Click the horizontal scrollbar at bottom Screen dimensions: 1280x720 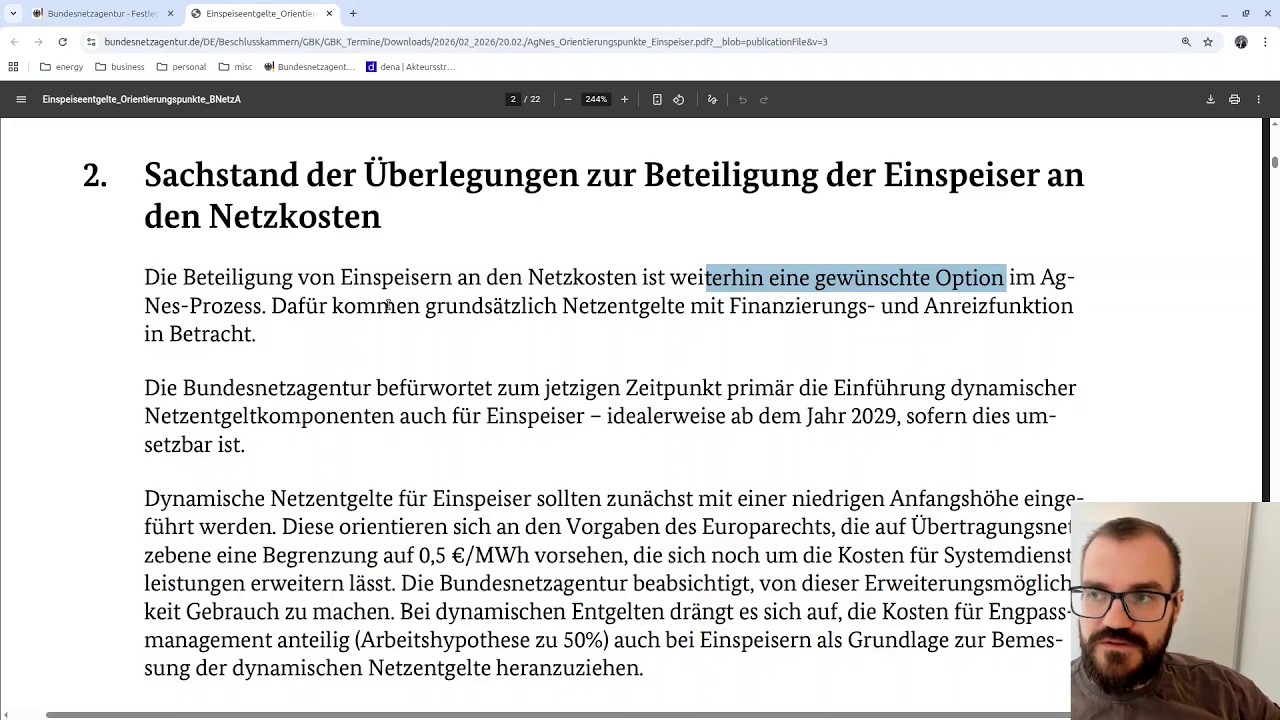click(558, 715)
